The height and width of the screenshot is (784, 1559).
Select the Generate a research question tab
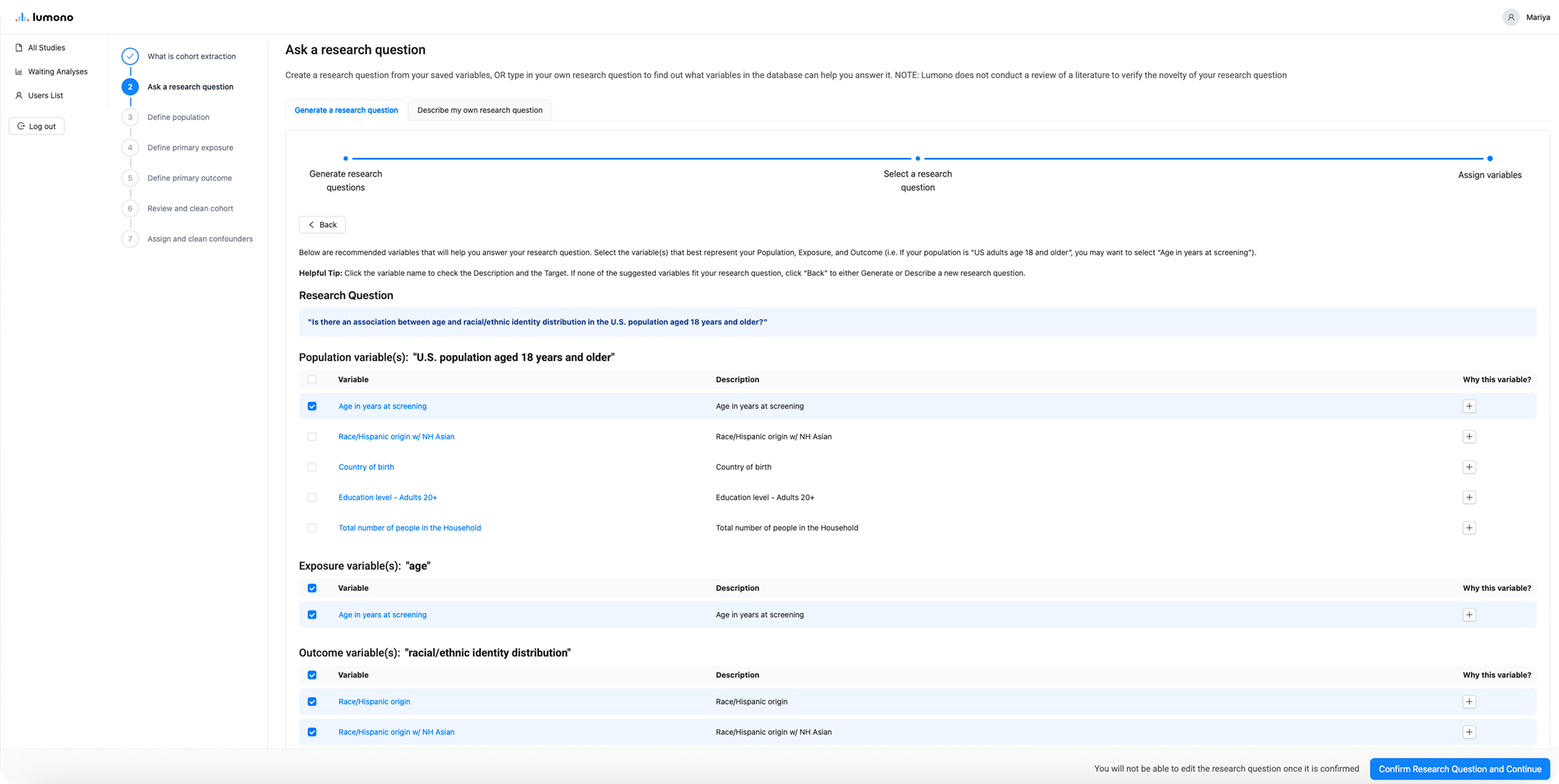point(346,110)
